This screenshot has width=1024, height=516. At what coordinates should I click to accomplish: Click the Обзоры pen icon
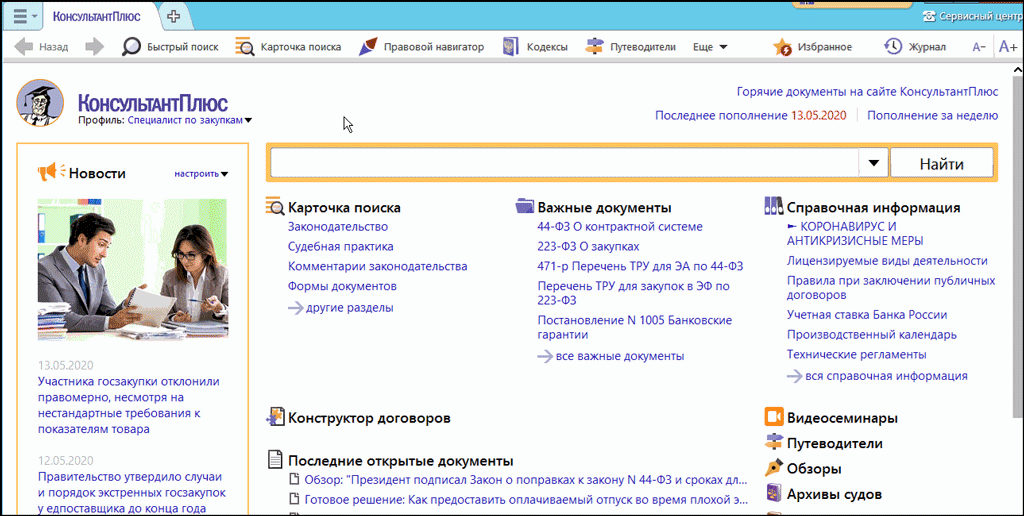coord(773,468)
